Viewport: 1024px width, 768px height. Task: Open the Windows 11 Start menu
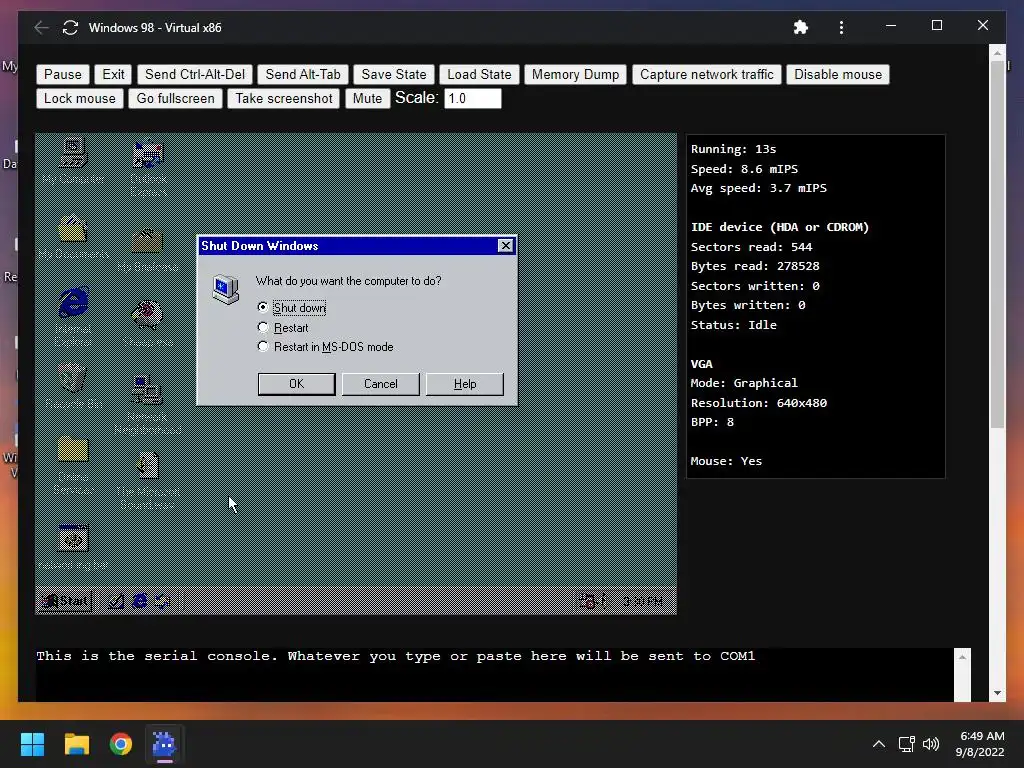click(x=32, y=744)
